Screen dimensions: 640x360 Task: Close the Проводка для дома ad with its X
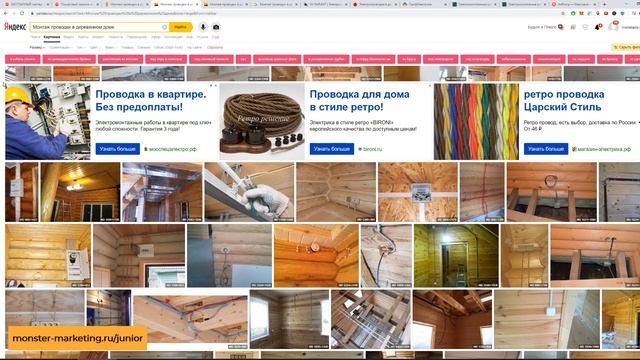point(430,86)
